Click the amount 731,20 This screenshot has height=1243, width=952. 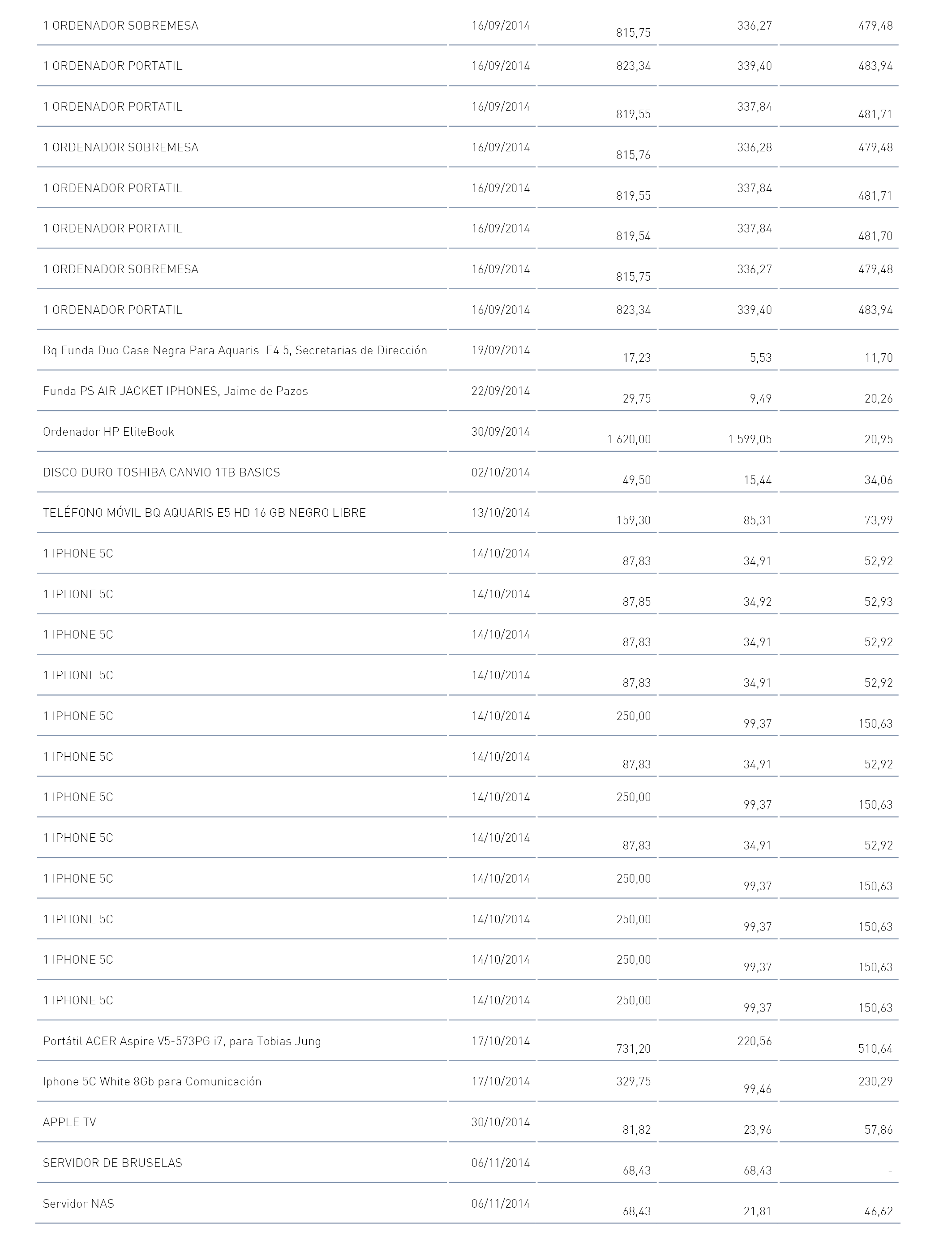tap(633, 1049)
